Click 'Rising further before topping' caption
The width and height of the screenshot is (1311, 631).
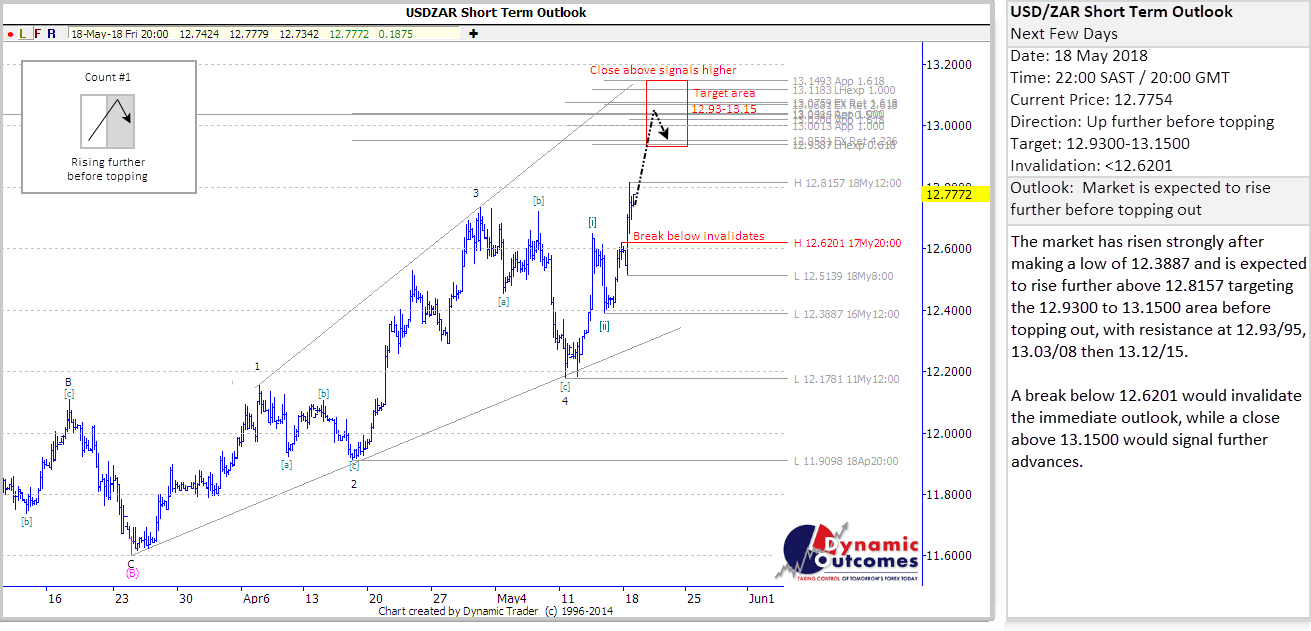pyautogui.click(x=108, y=169)
